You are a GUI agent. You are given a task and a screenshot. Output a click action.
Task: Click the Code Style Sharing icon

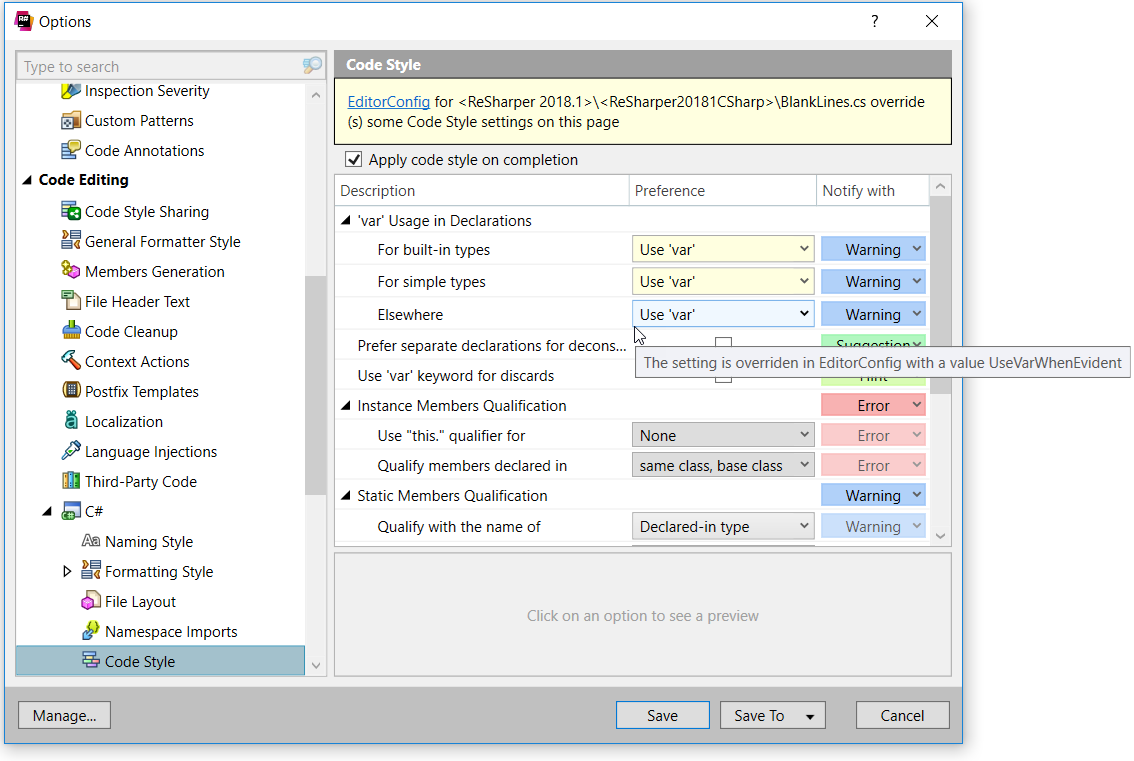point(71,211)
